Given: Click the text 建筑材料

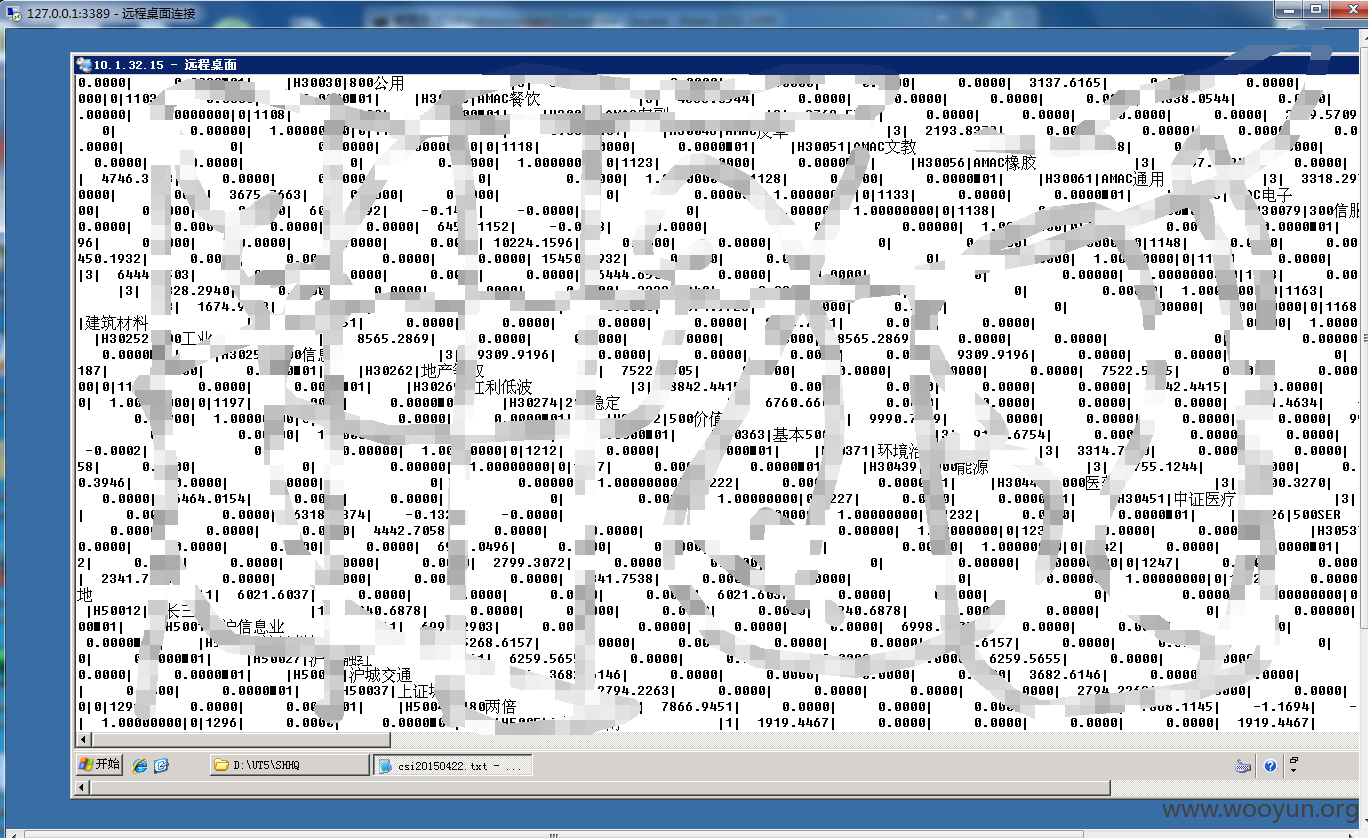Looking at the screenshot, I should (117, 323).
